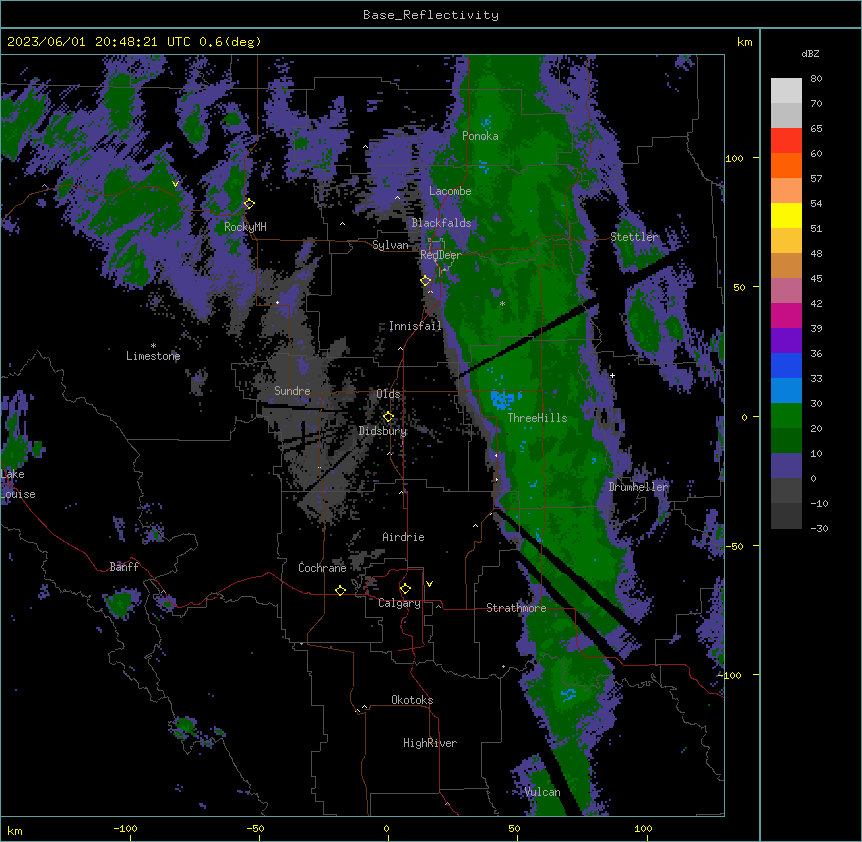
Task: Select the dark green 10-20 dBZ legend swatch
Action: pos(786,441)
